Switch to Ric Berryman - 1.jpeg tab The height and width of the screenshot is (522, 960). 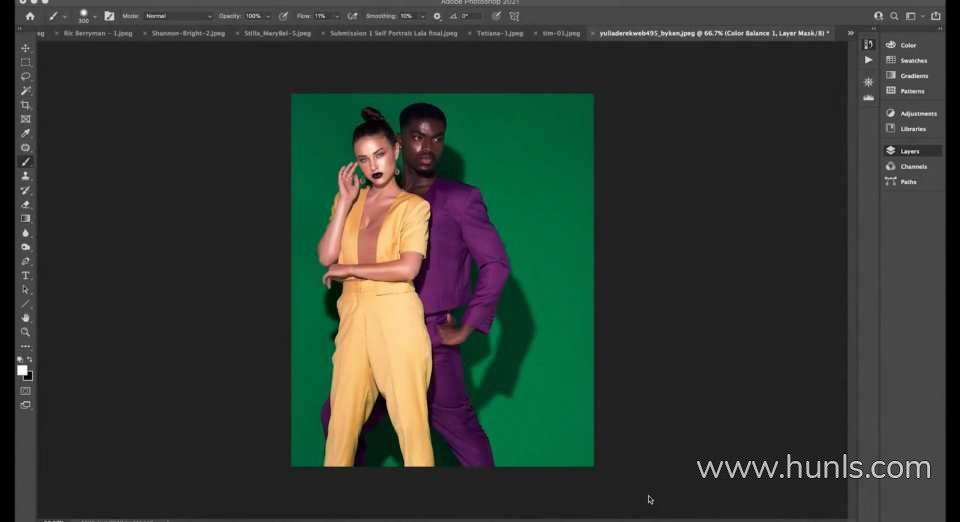[x=98, y=33]
